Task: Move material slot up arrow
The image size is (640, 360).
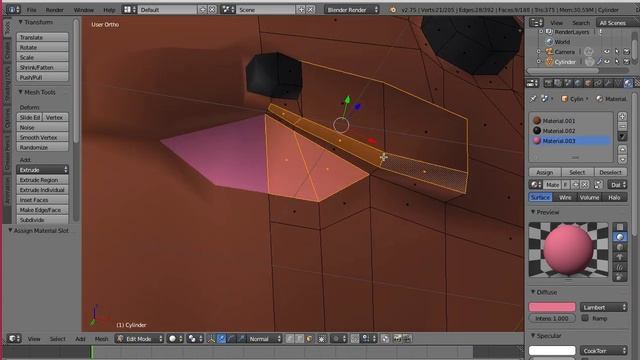Action: click(x=622, y=149)
